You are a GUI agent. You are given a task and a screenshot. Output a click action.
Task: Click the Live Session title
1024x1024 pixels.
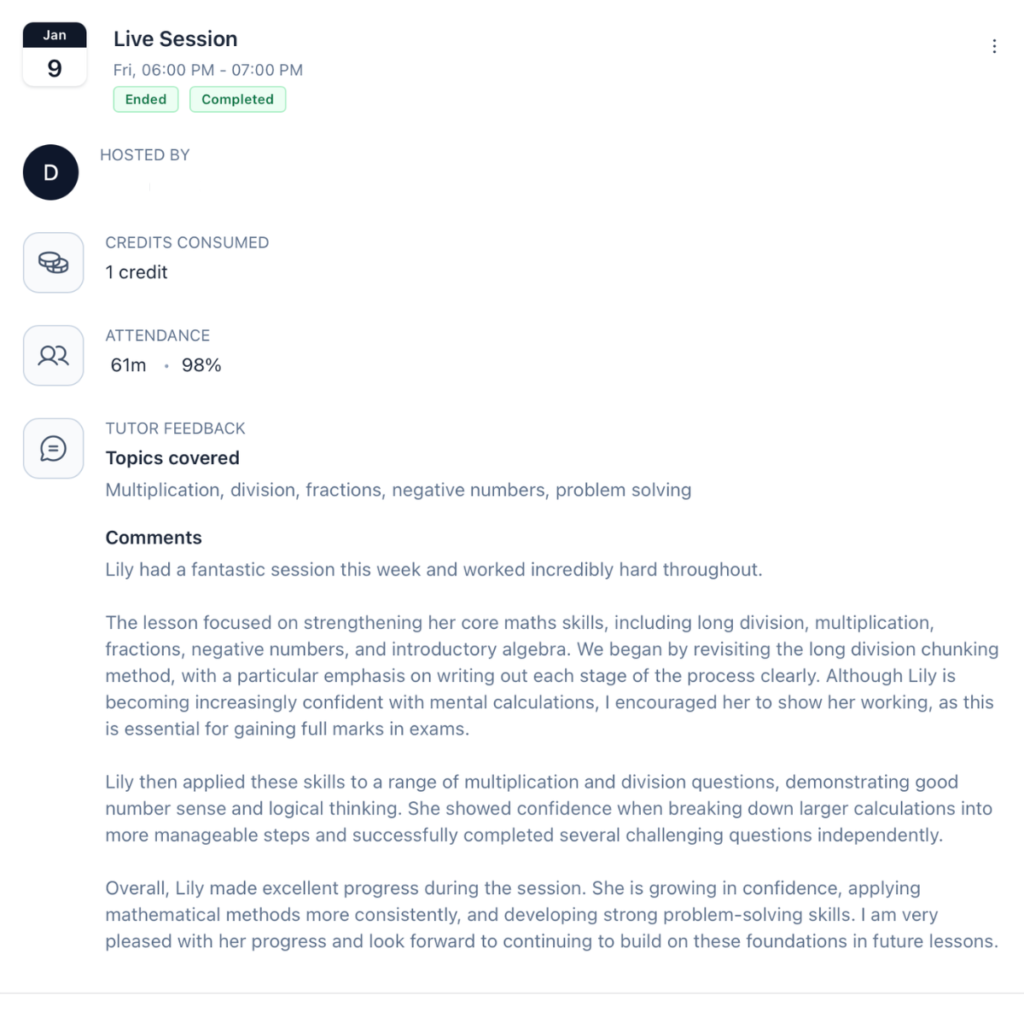point(176,39)
